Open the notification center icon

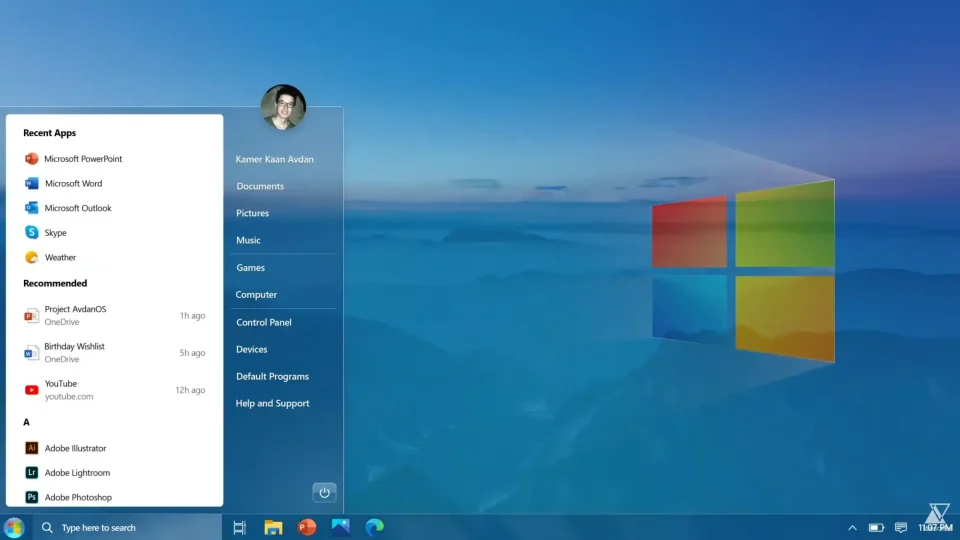(901, 527)
